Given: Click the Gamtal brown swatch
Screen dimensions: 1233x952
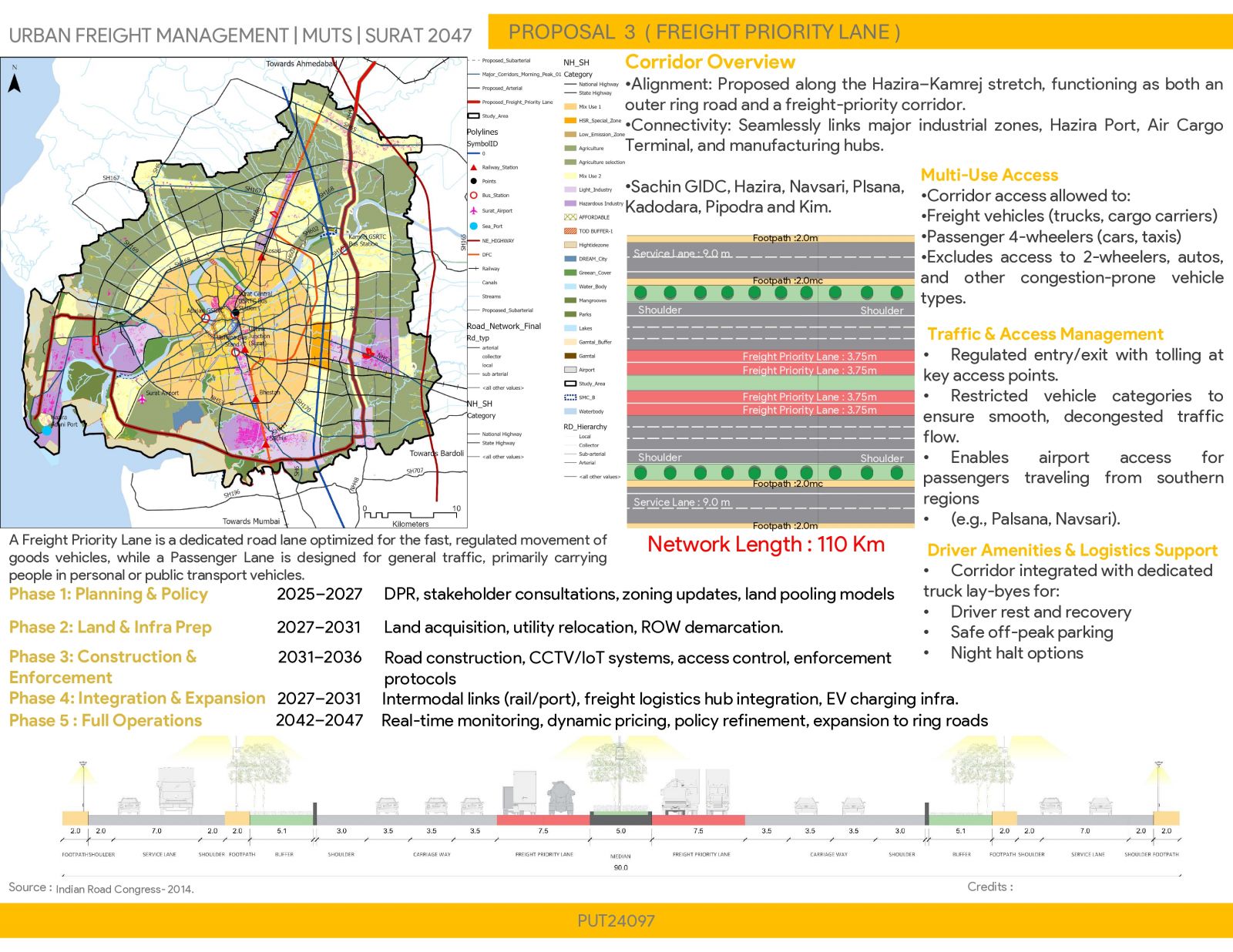Looking at the screenshot, I should [570, 356].
